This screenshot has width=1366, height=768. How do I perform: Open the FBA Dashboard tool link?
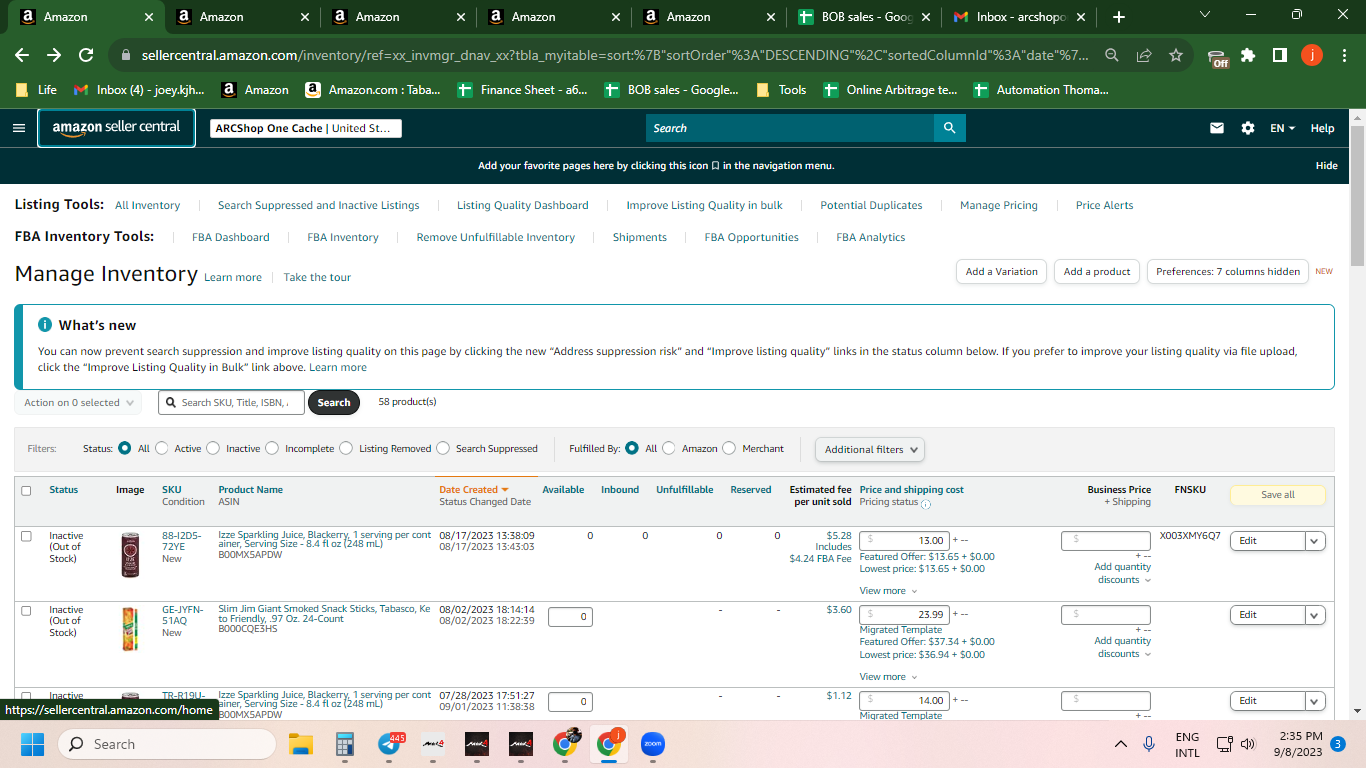pyautogui.click(x=231, y=238)
